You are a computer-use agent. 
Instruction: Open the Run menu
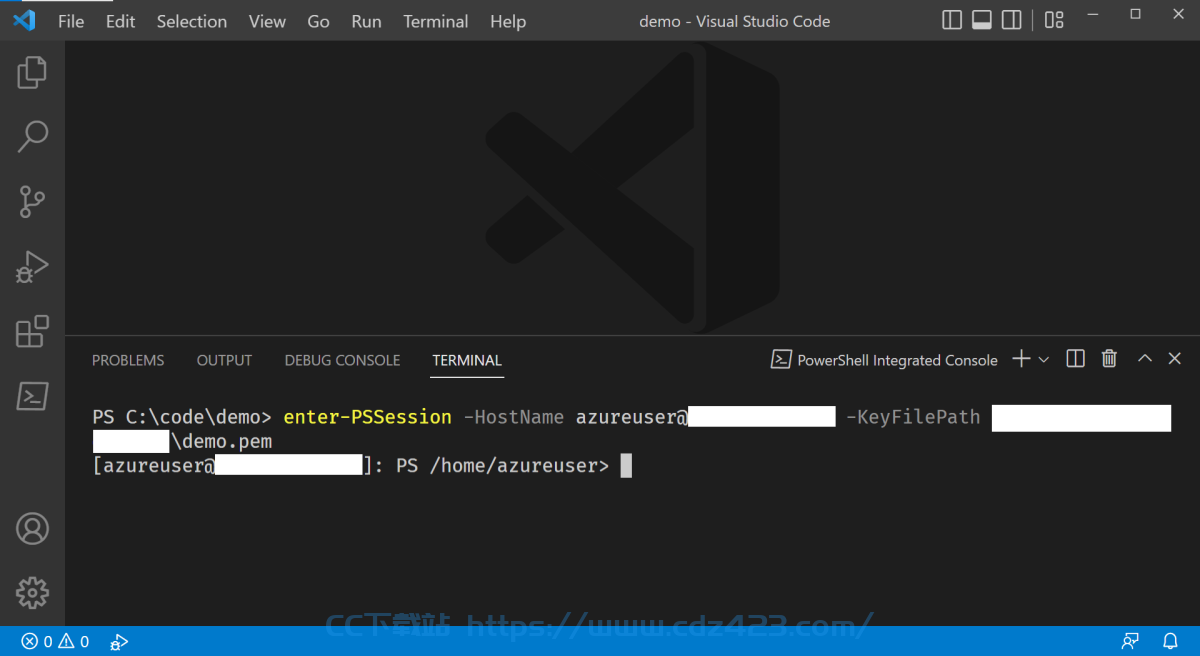pos(366,21)
